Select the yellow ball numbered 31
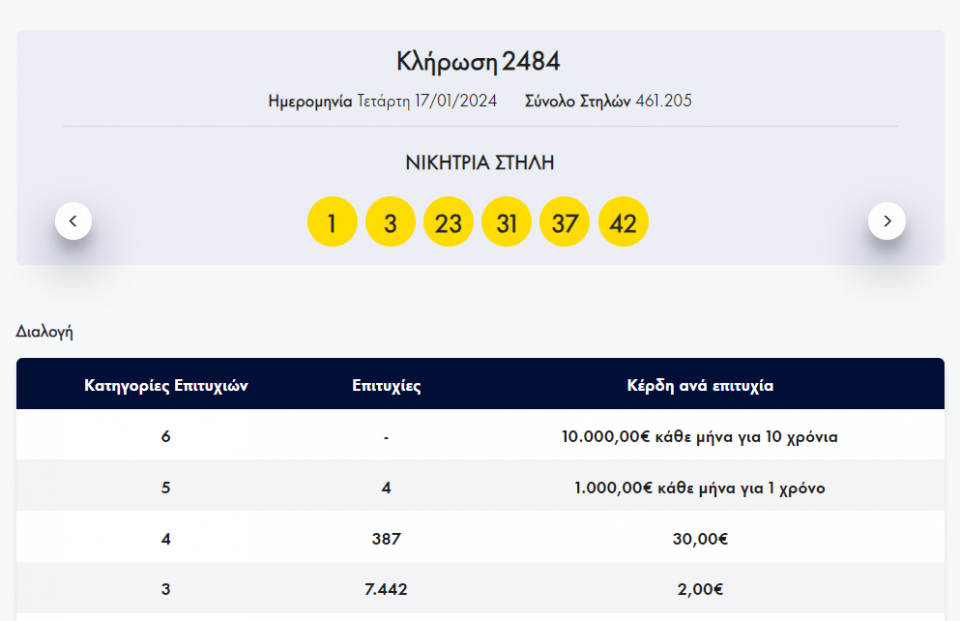 507,222
